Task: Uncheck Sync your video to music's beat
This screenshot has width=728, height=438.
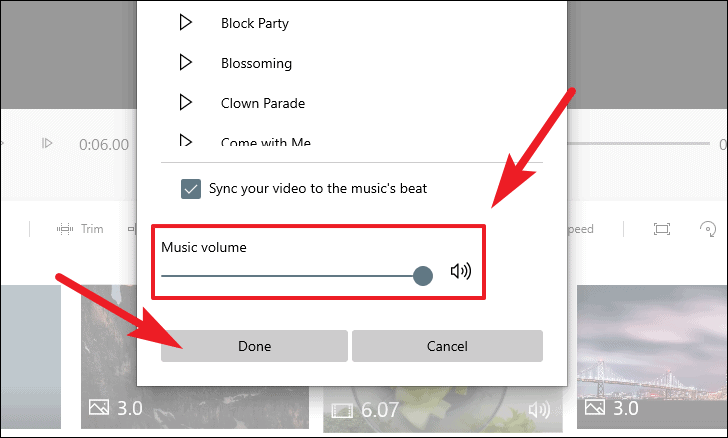Action: pos(191,189)
